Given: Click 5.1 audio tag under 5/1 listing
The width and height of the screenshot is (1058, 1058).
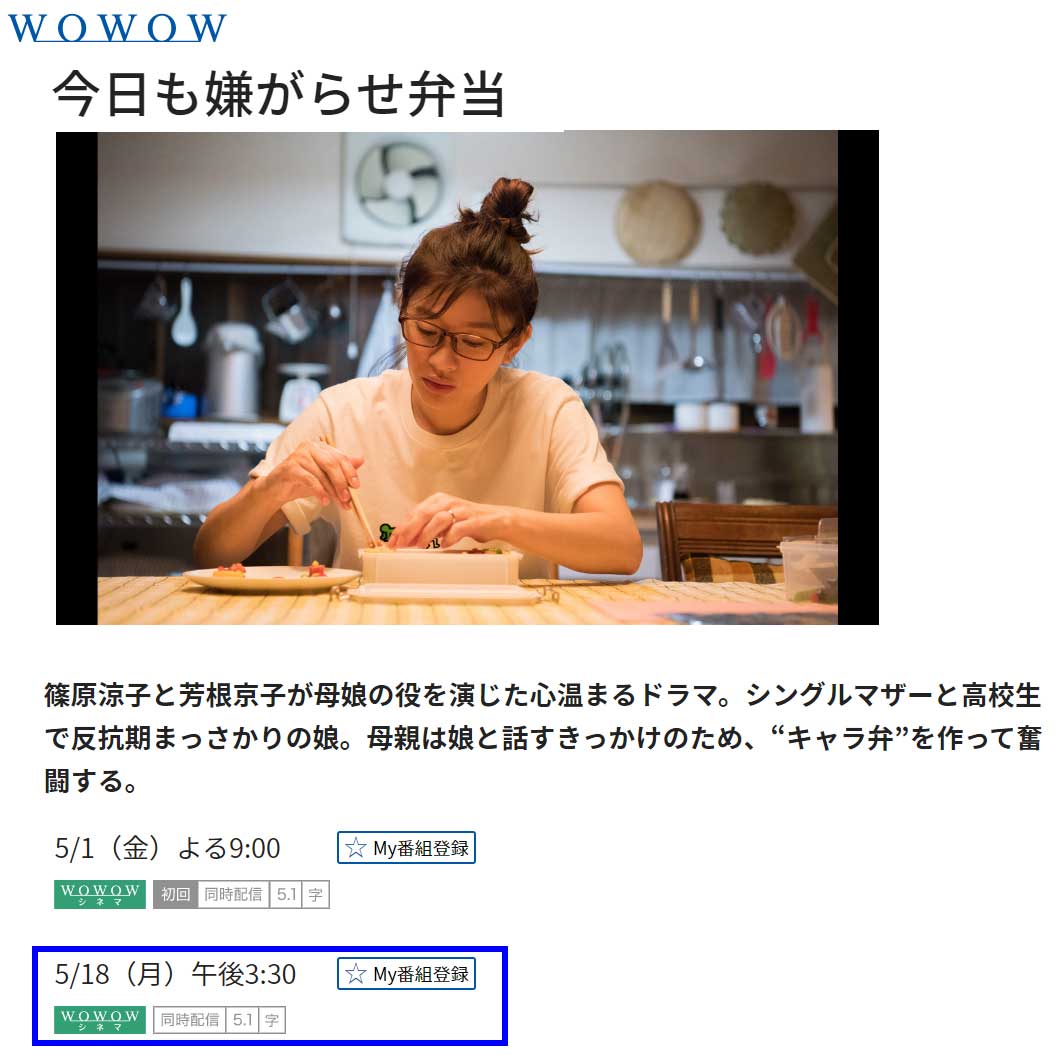Looking at the screenshot, I should [x=286, y=894].
